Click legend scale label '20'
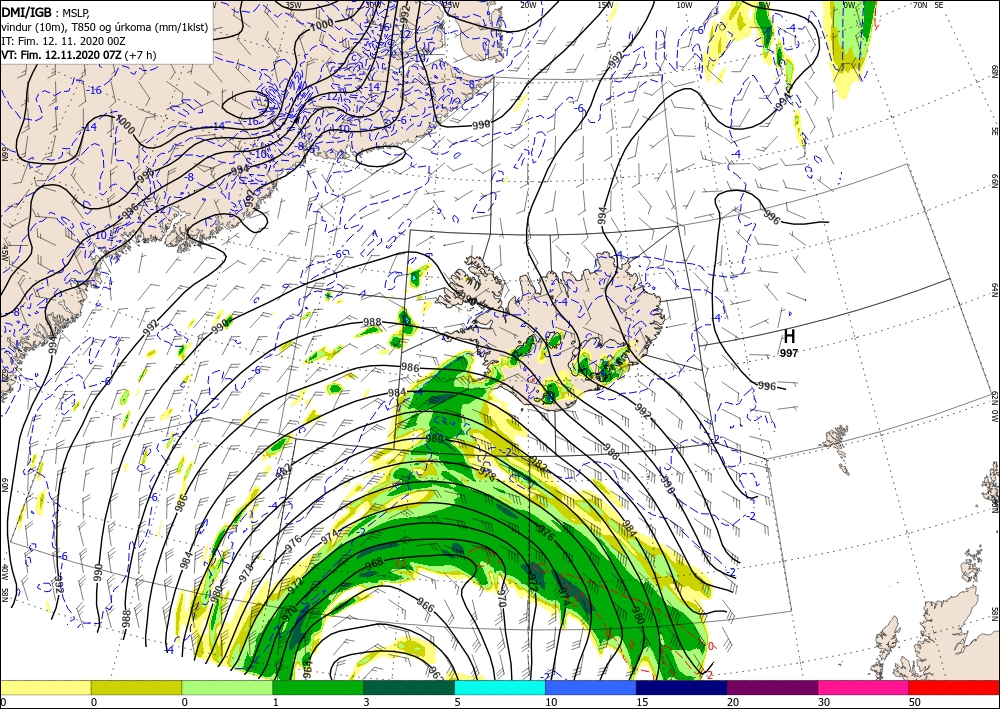1000x709 pixels. click(x=733, y=702)
